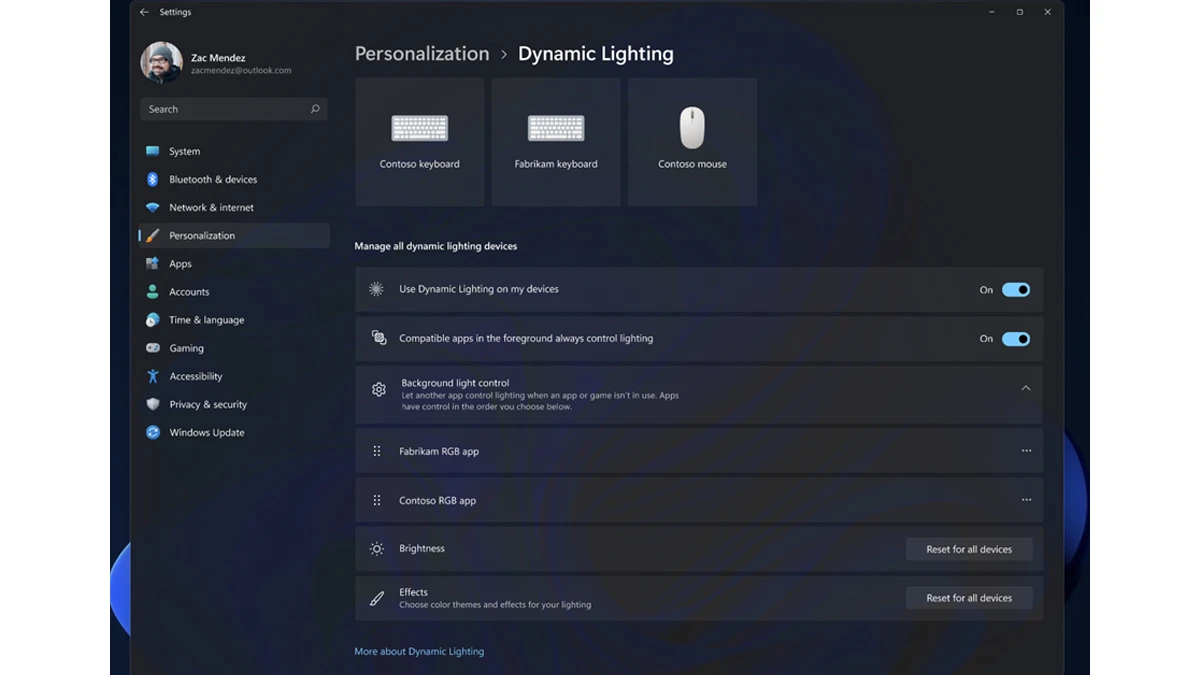Click the Accounts person icon
This screenshot has height=675, width=1200.
pos(152,292)
